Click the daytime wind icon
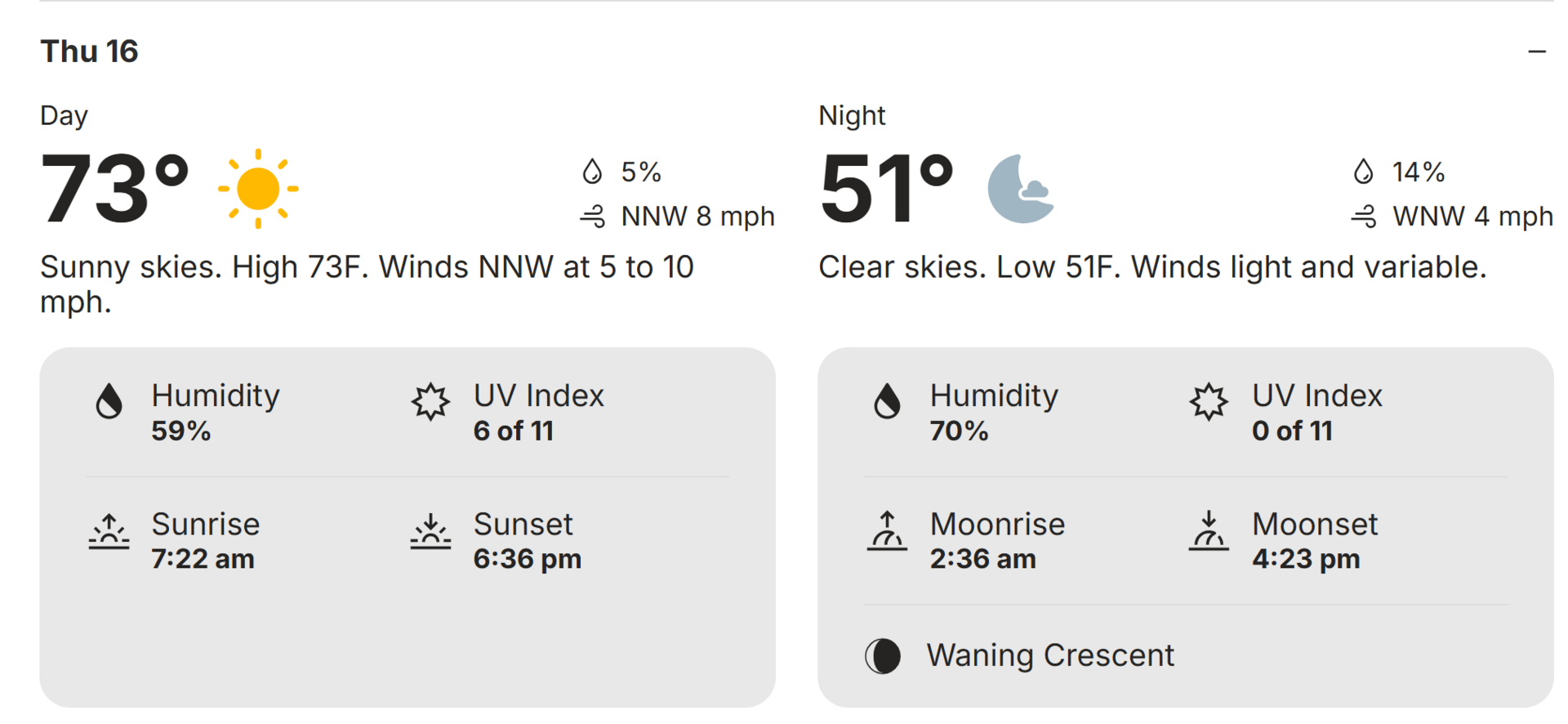 [593, 217]
